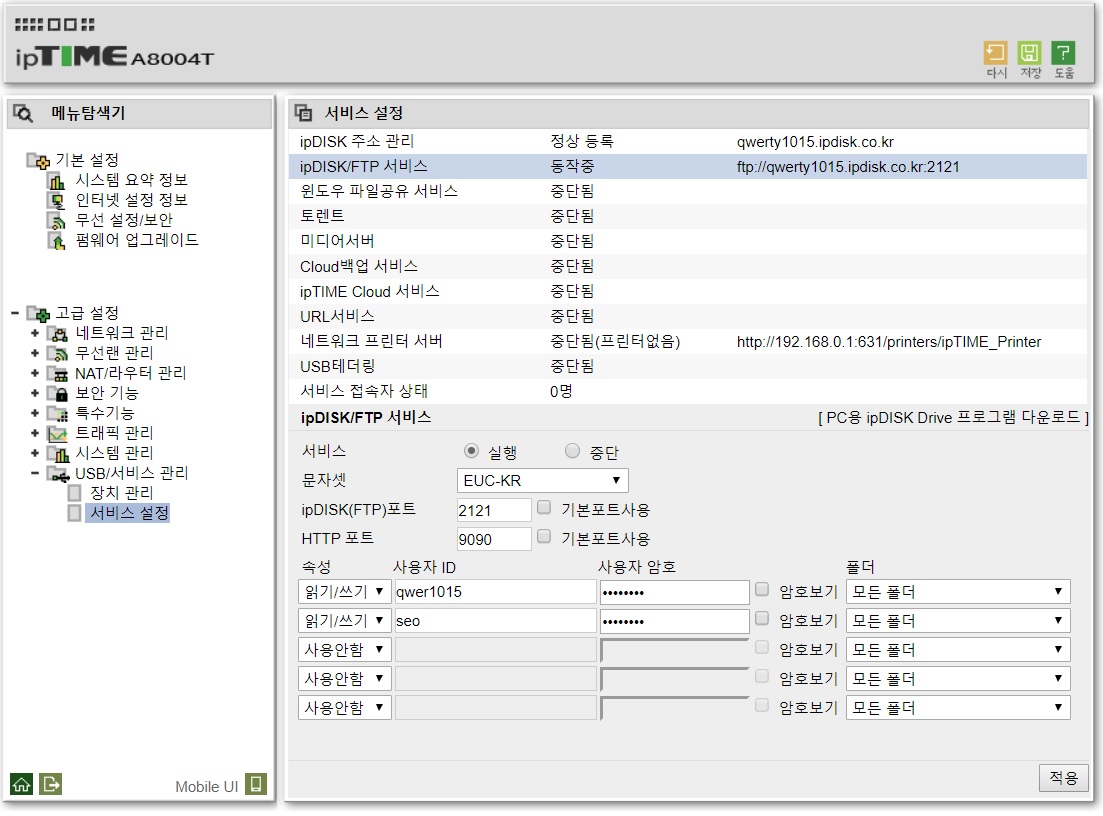Check 암호보기 for user qwer1015
Image resolution: width=1103 pixels, height=816 pixels.
(x=762, y=589)
